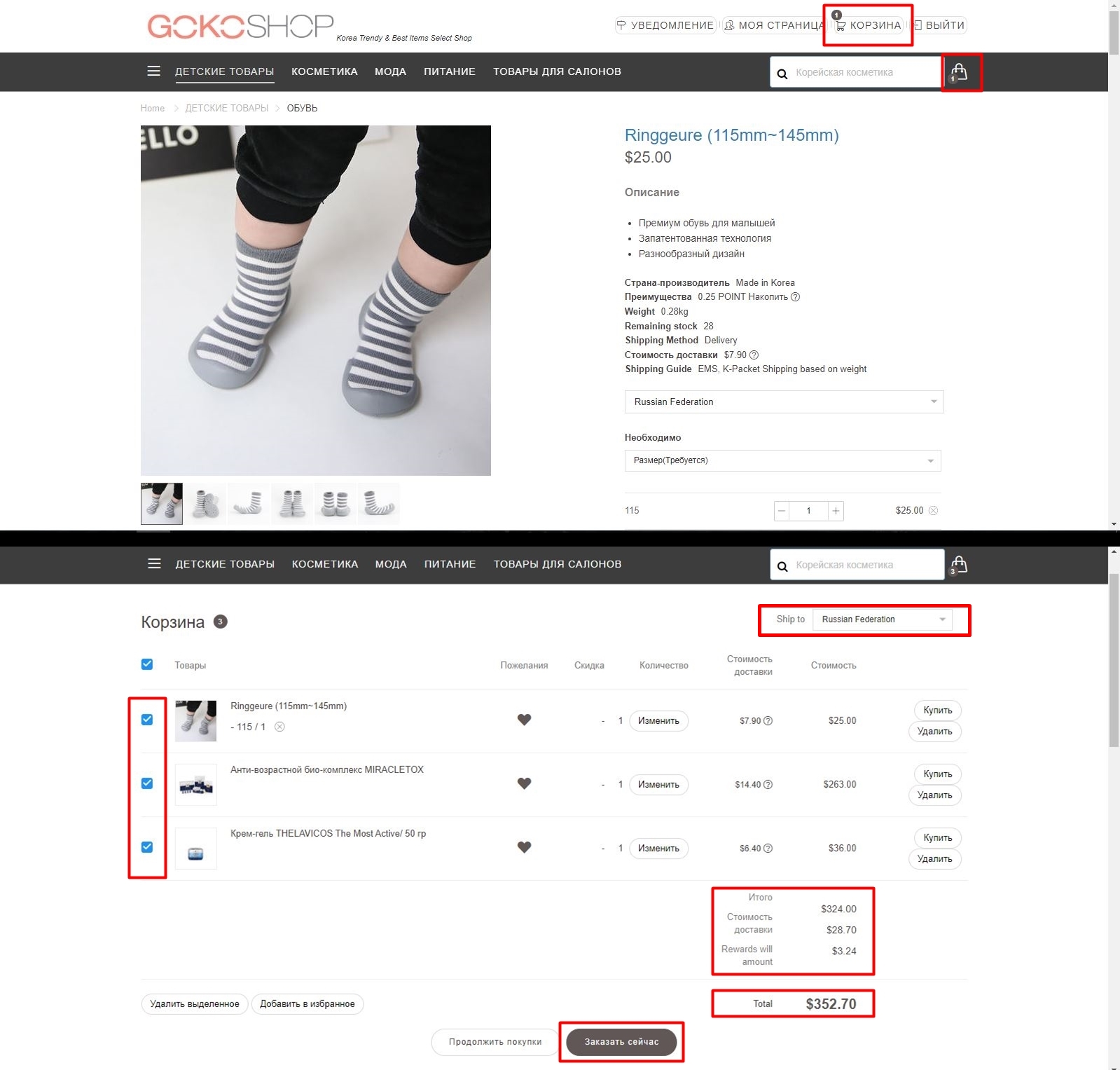This screenshot has height=1070, width=1120.
Task: Open the hamburger menu in top navigation bar
Action: click(x=154, y=71)
